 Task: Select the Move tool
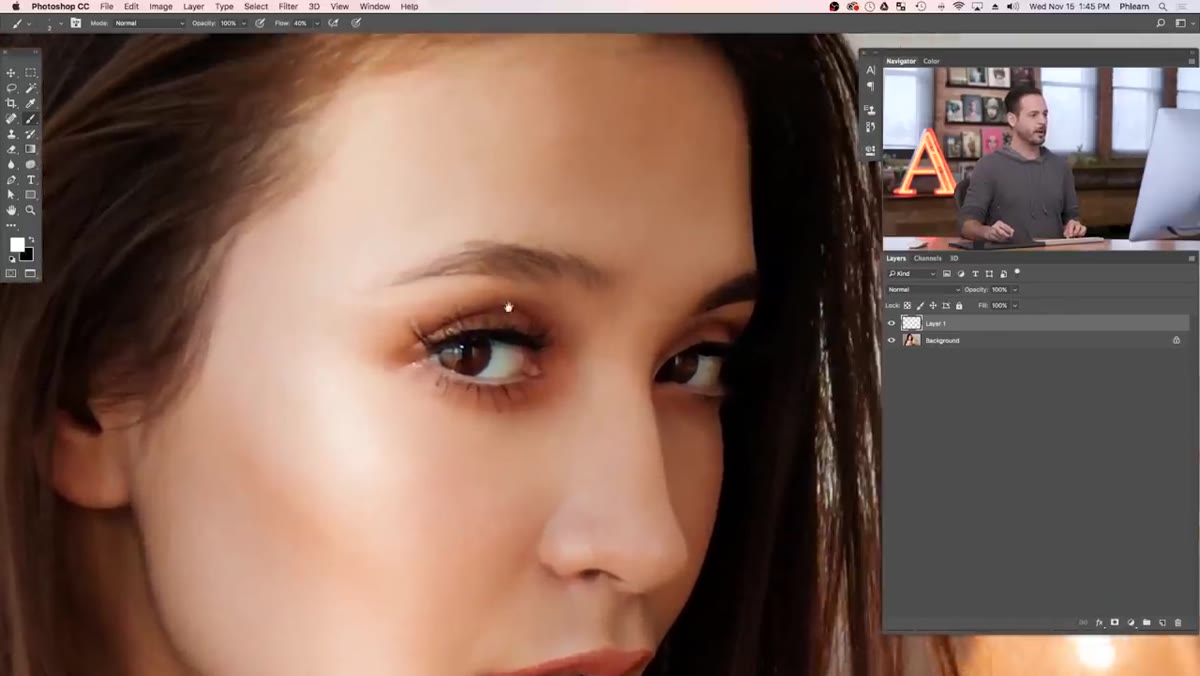tap(11, 73)
